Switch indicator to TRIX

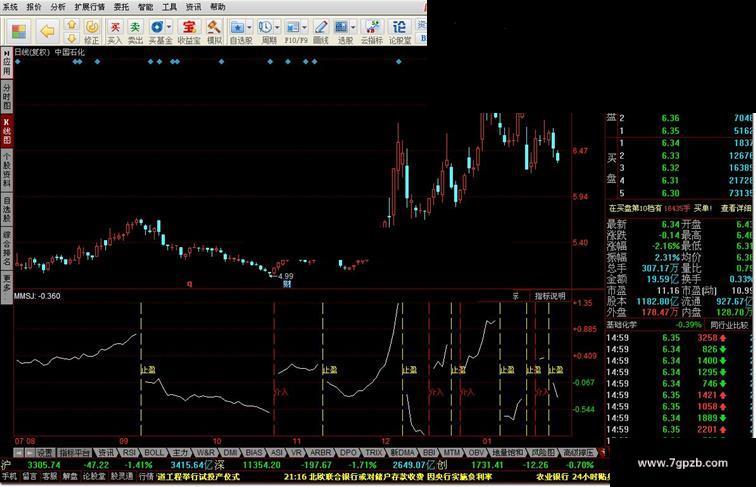pos(374,452)
